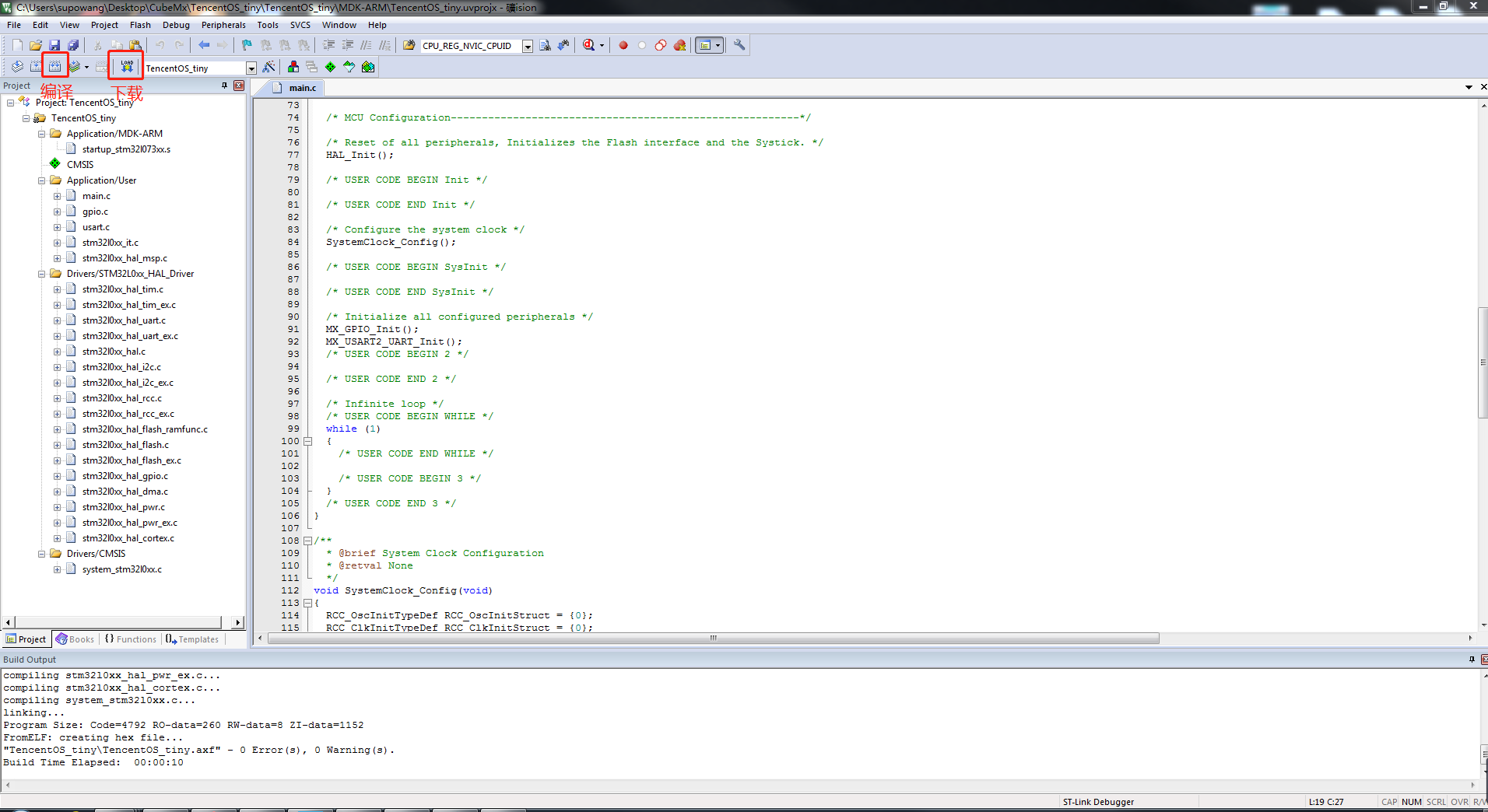Switch to the Functions tab
Viewport: 1488px width, 812px height.
tap(131, 639)
